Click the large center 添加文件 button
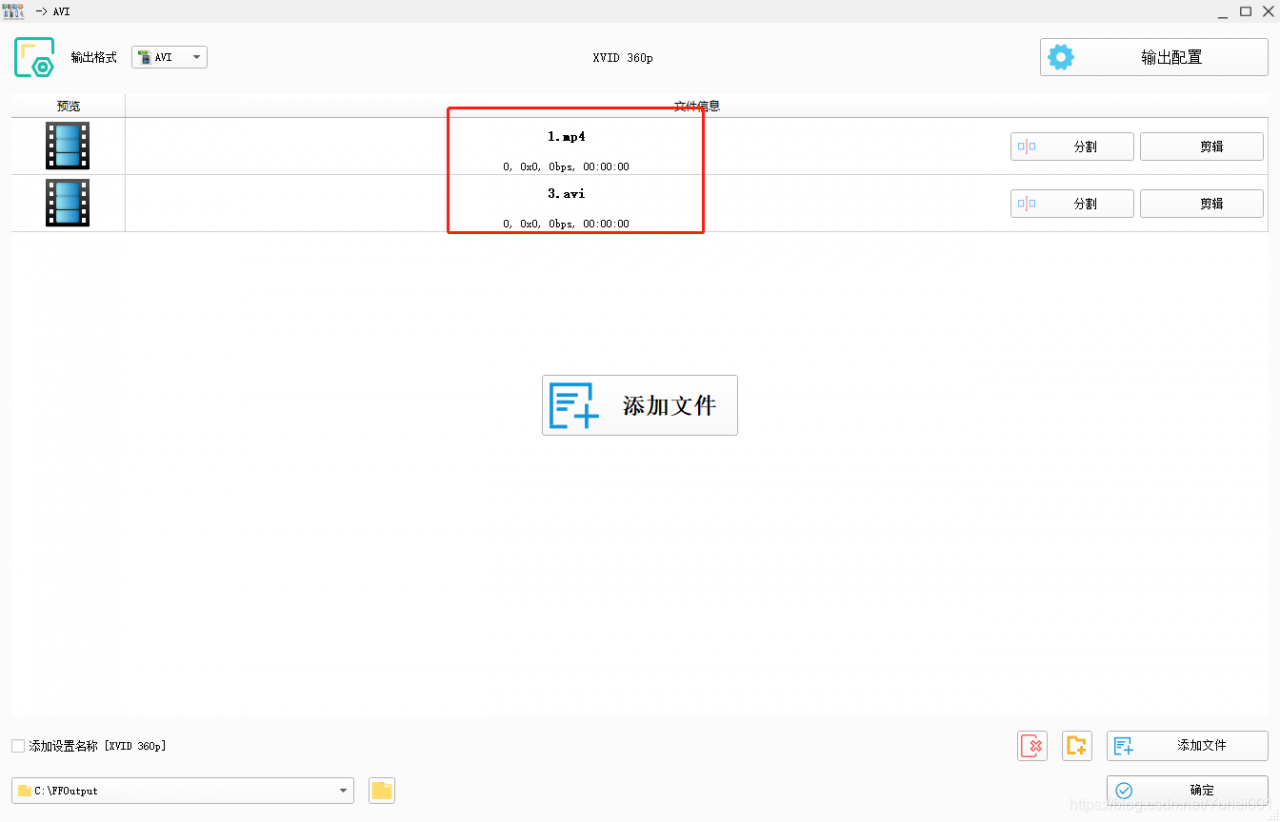 [640, 405]
